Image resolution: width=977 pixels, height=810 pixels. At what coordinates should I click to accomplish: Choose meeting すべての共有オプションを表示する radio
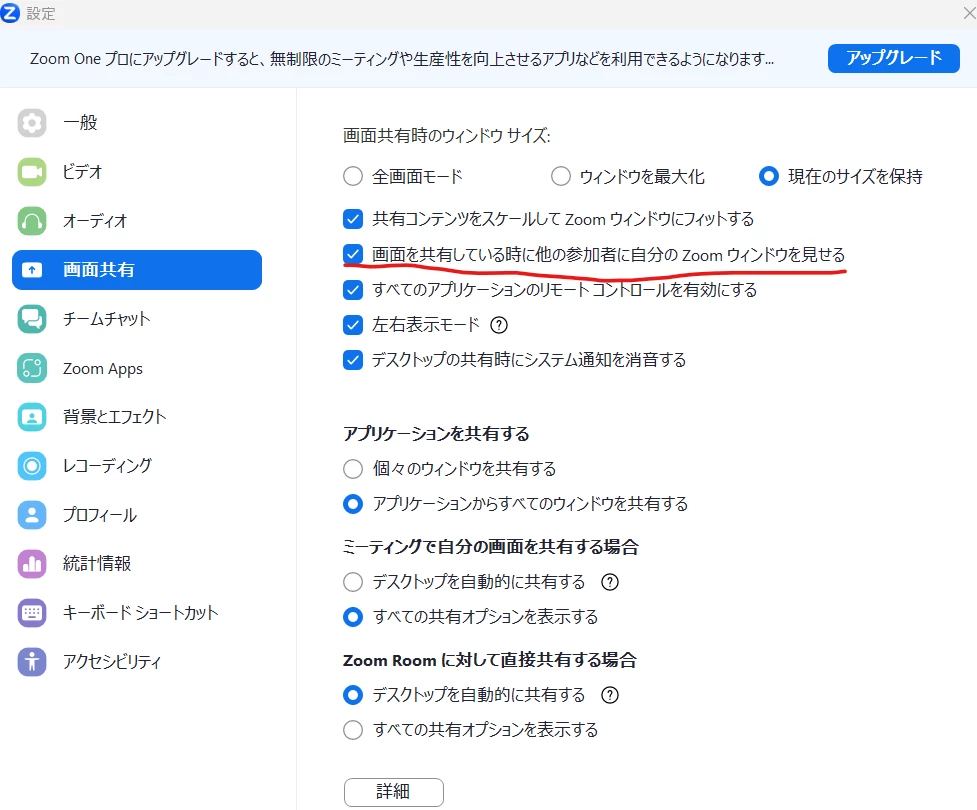click(x=353, y=617)
